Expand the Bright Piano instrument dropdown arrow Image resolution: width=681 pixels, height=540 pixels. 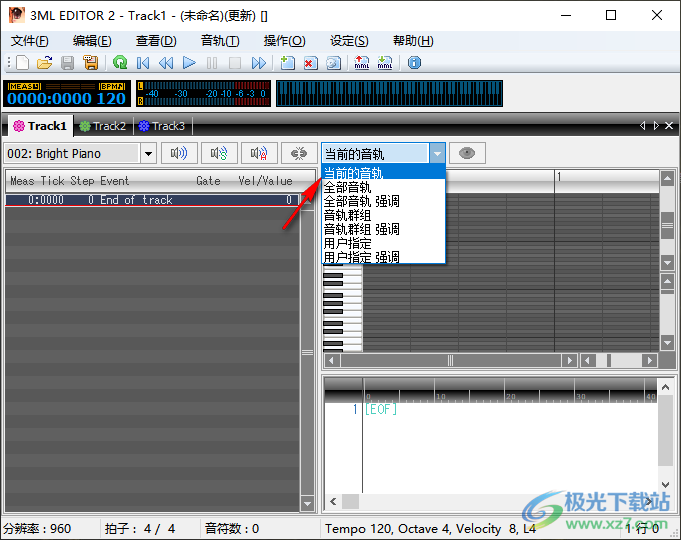148,153
